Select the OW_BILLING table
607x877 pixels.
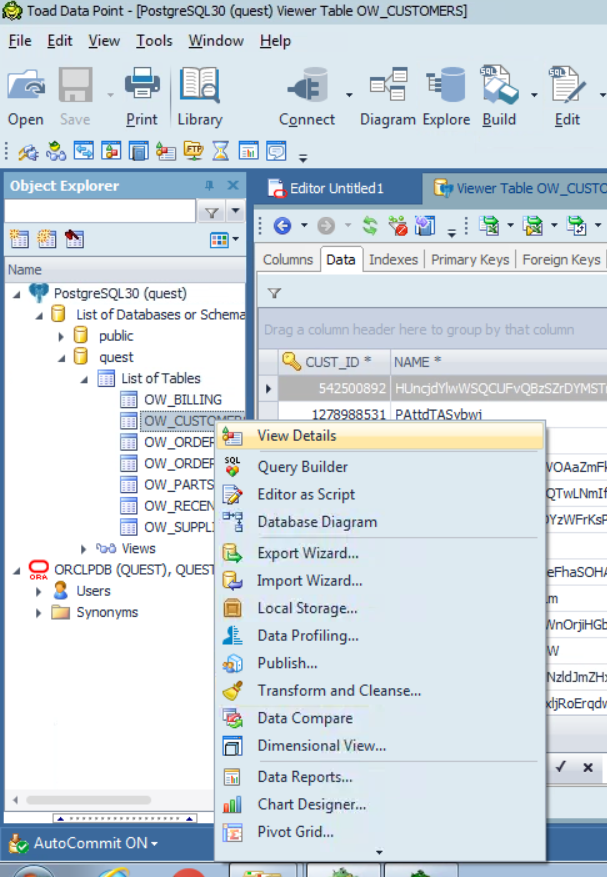tap(182, 399)
